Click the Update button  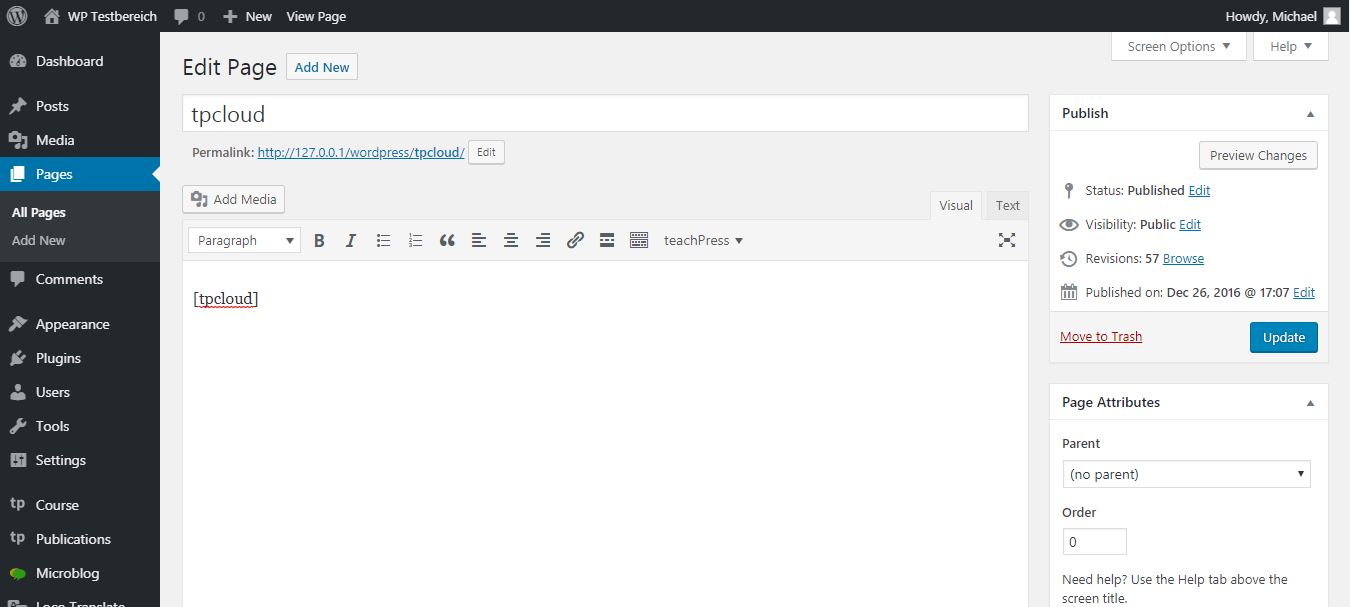pos(1283,337)
